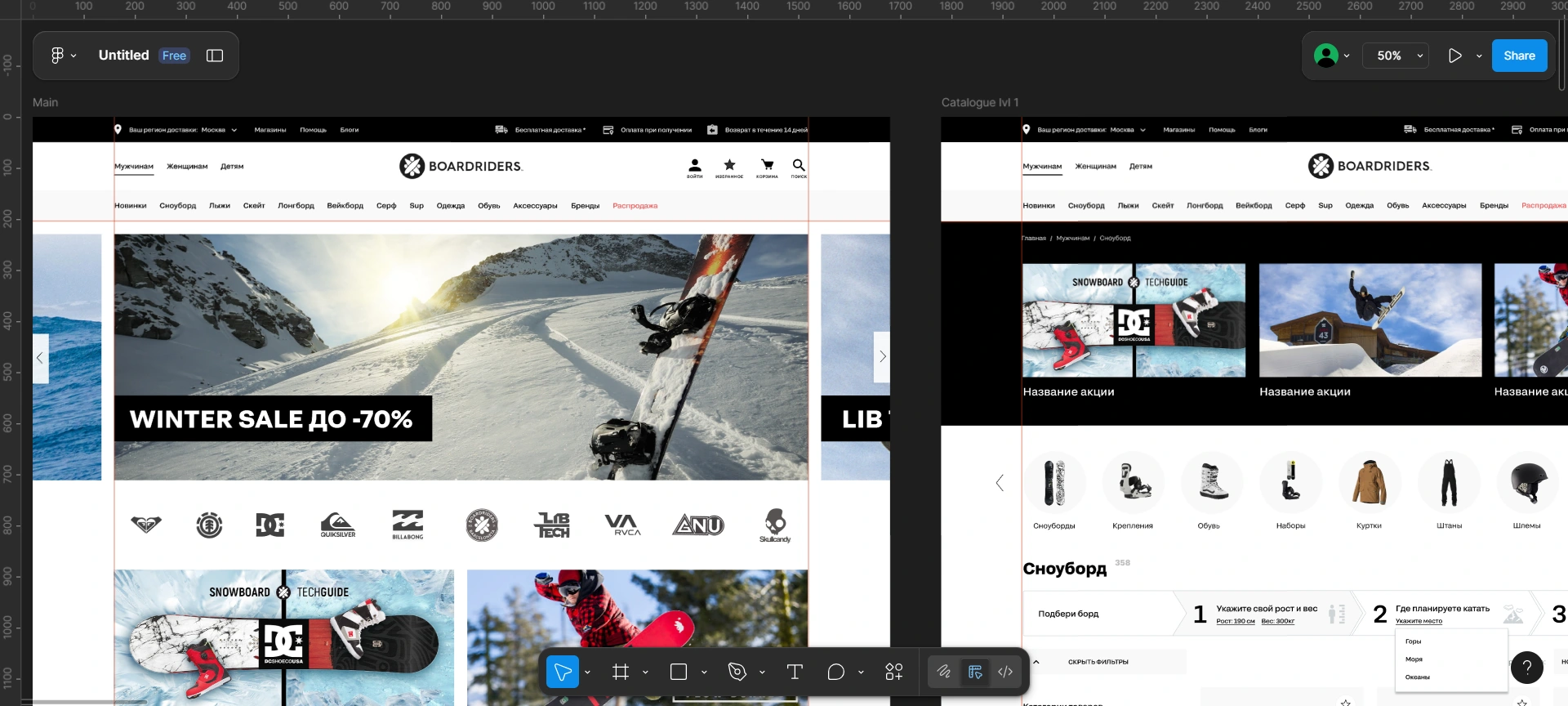
Task: Switch to Design mode
Action: click(975, 672)
